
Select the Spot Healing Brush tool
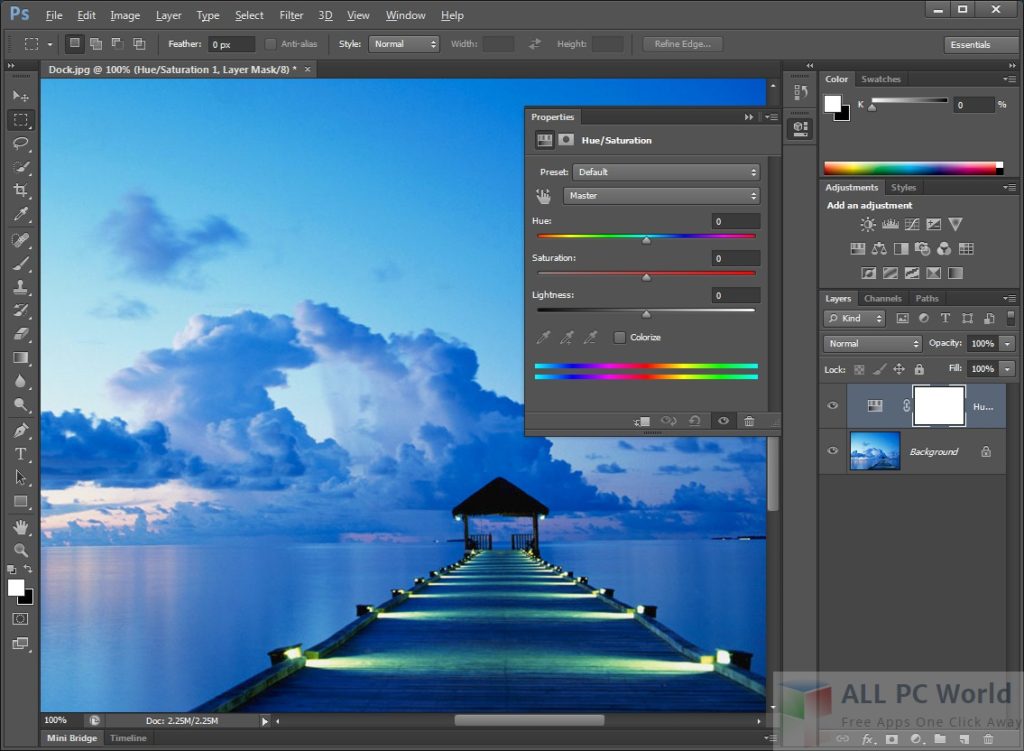(x=20, y=240)
